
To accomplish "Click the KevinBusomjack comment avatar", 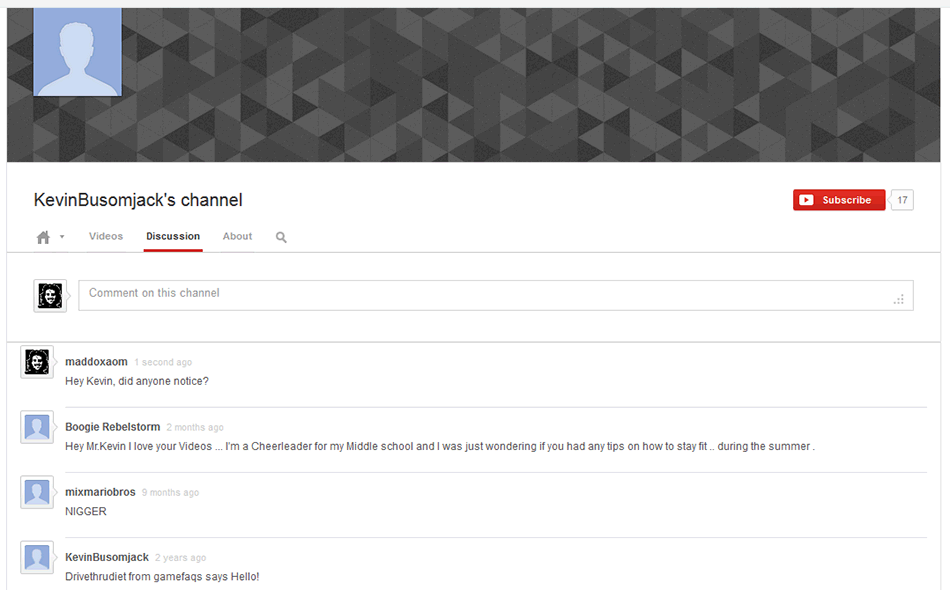I will 37,558.
